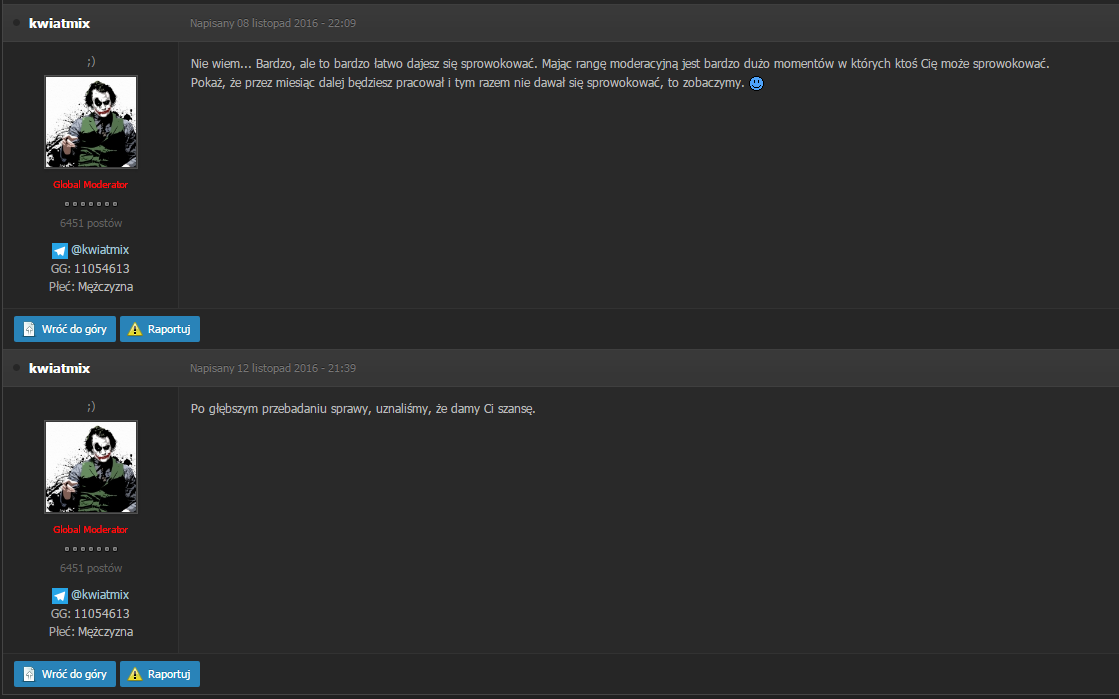
Task: Click Telegram icon in the second post sidebar
Action: coord(60,595)
